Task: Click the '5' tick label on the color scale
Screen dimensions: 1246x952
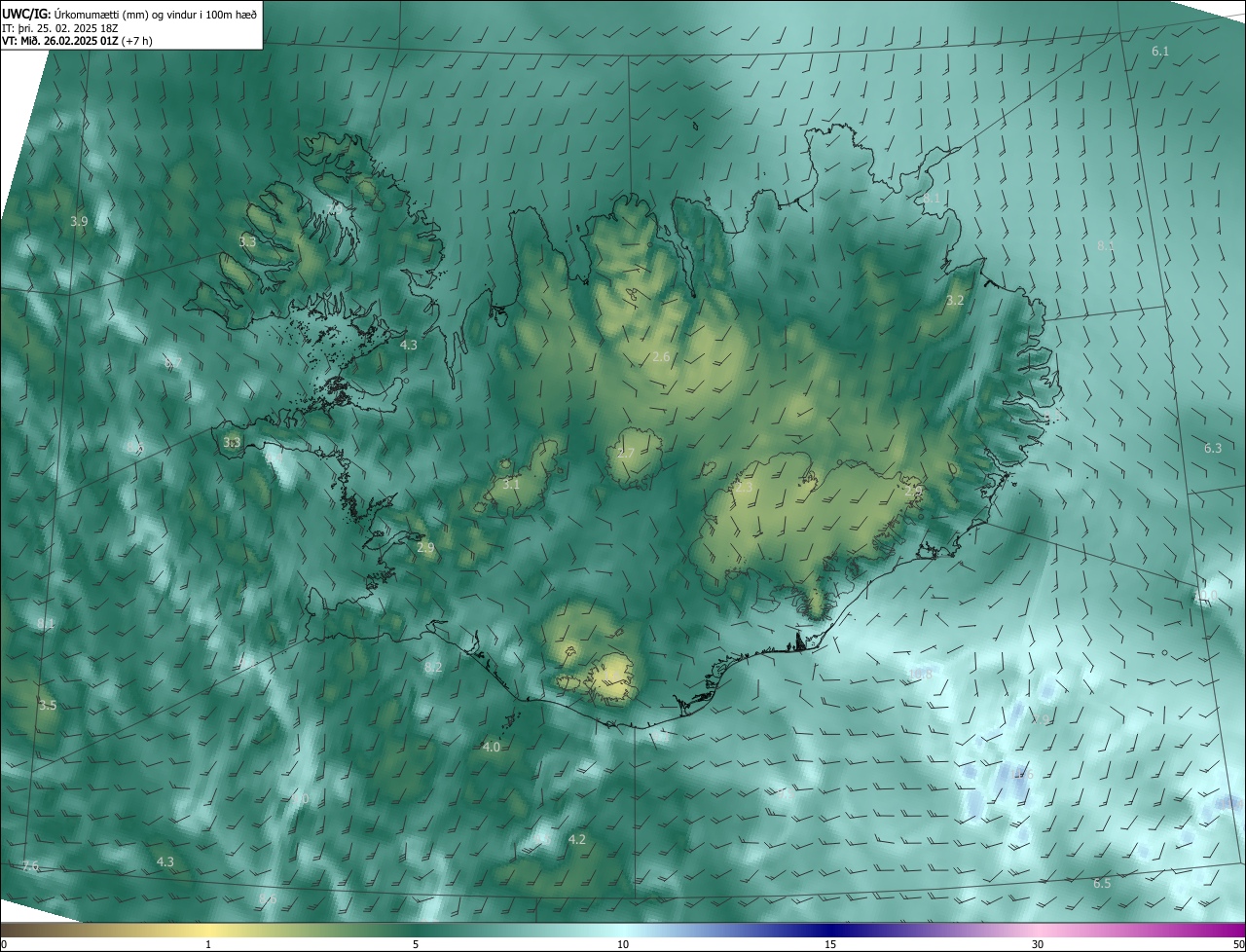Action: point(416,944)
